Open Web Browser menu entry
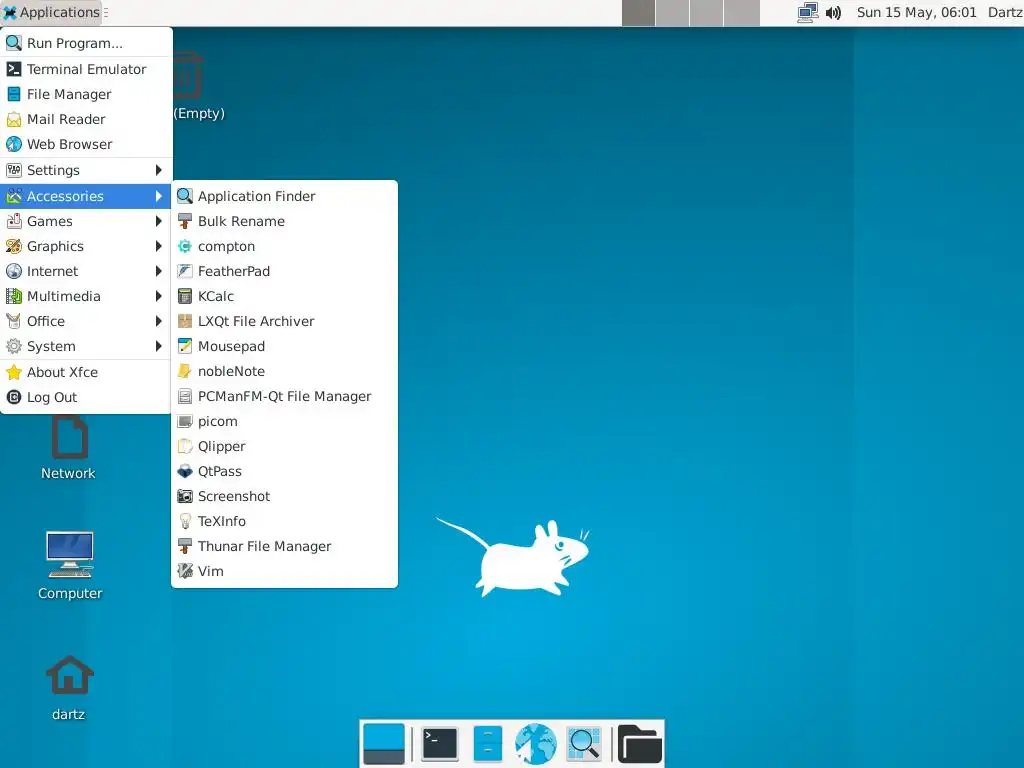Screen dimensions: 1024x768 point(86,144)
